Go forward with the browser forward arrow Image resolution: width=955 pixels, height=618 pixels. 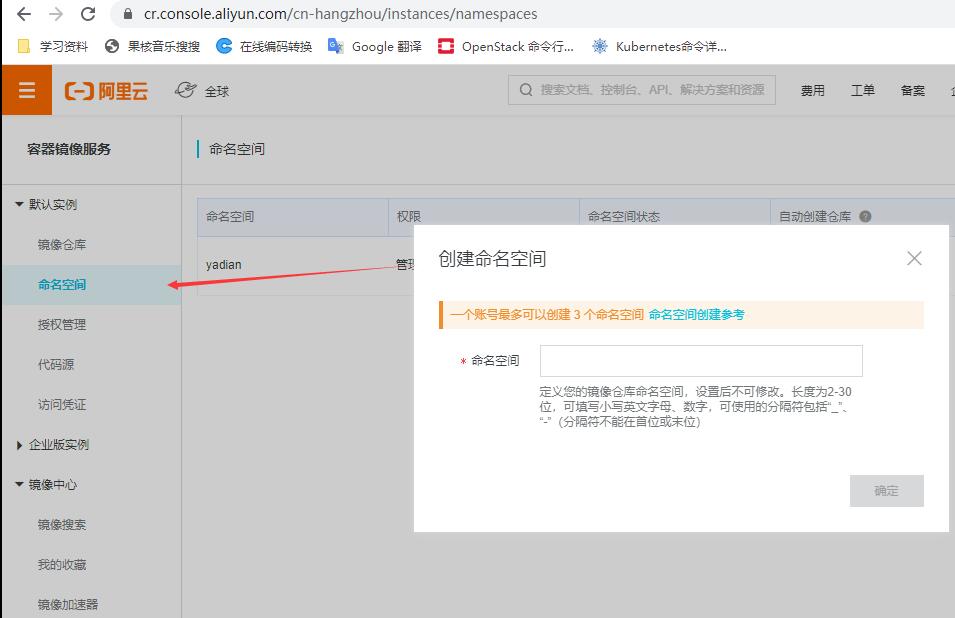[56, 13]
